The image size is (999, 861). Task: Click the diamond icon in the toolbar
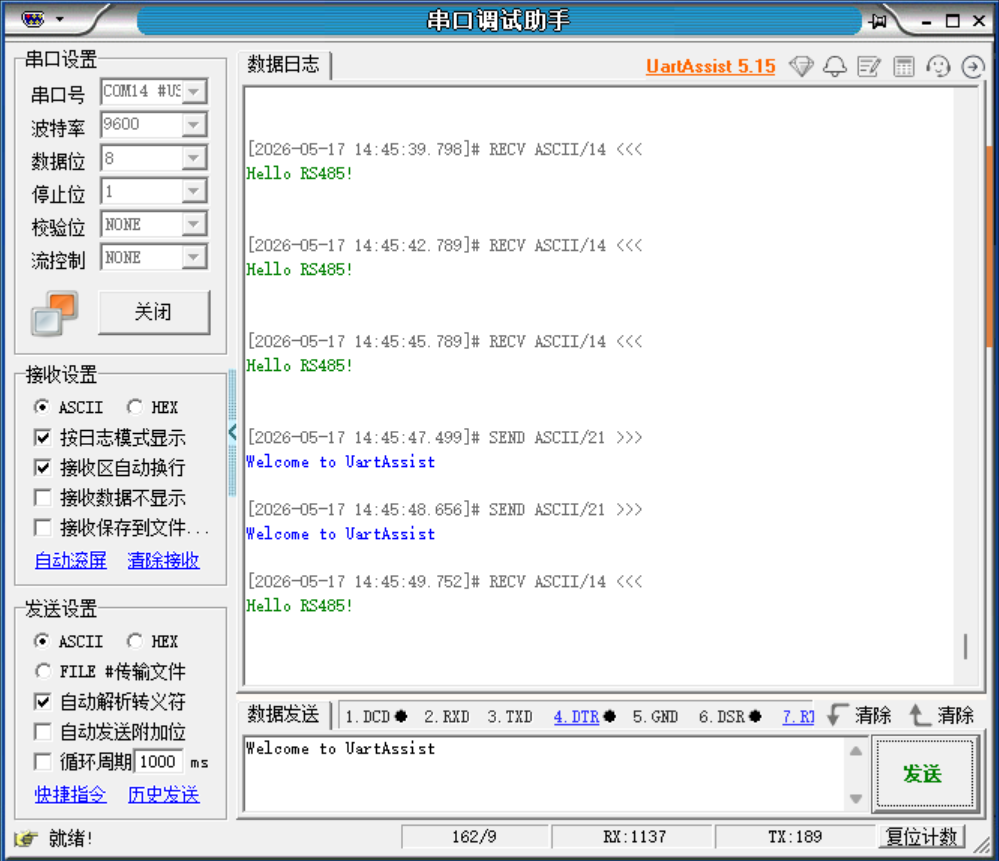[801, 66]
